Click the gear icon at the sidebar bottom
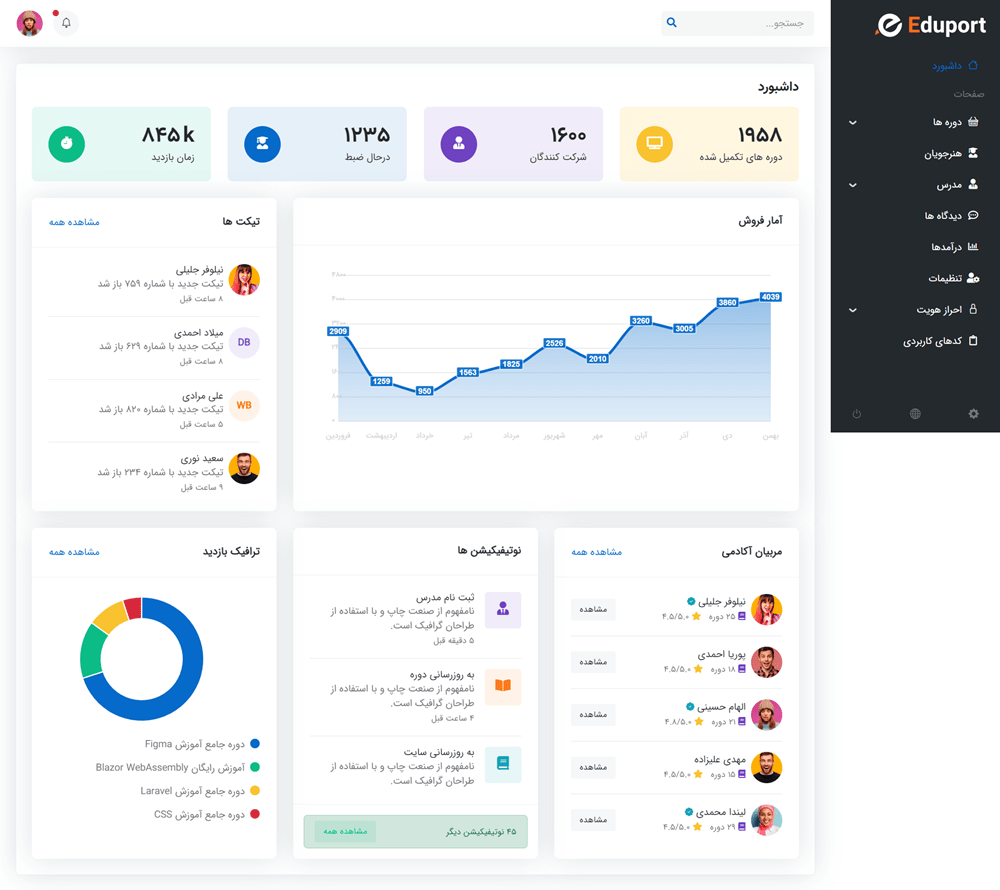Viewport: 1000px width, 890px height. coord(974,414)
